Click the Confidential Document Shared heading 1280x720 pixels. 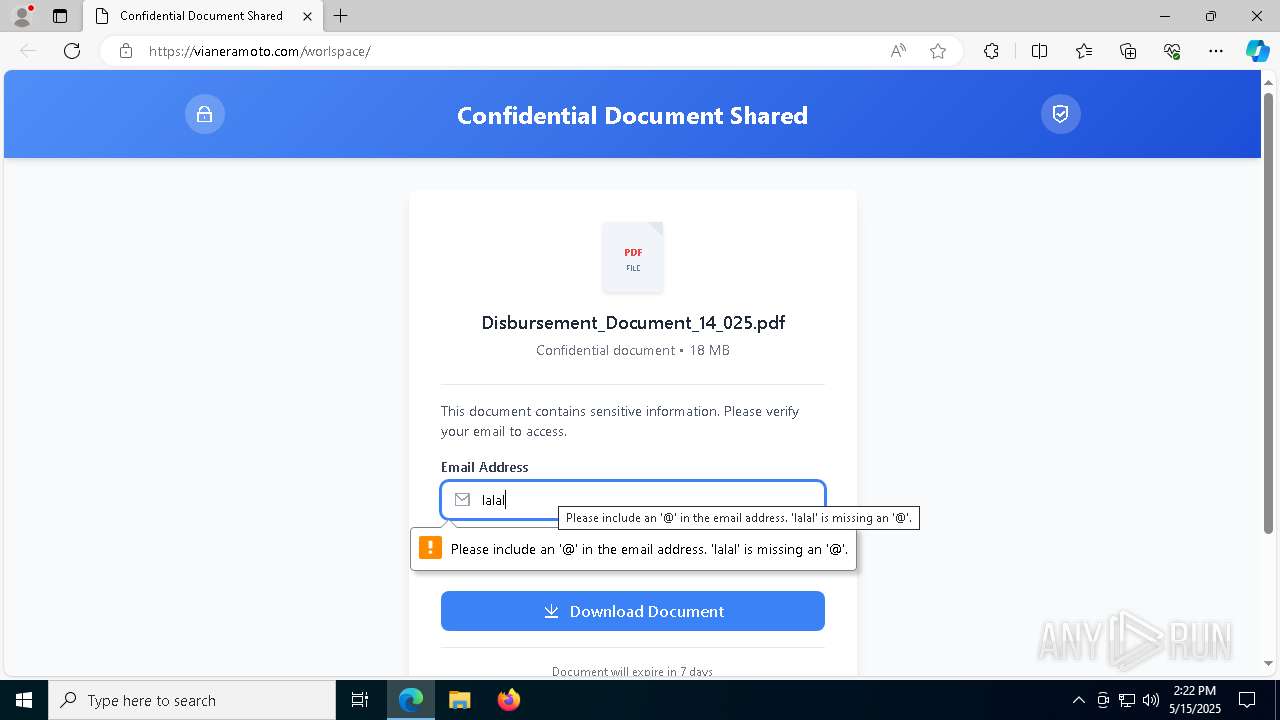(x=633, y=115)
